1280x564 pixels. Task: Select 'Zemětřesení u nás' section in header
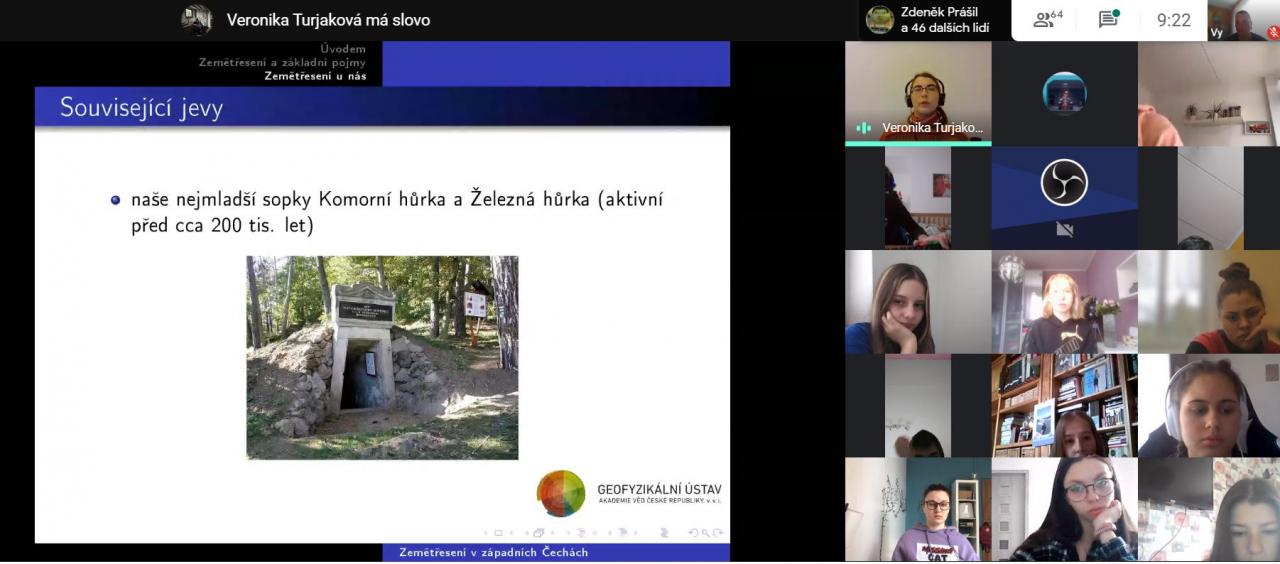point(314,76)
